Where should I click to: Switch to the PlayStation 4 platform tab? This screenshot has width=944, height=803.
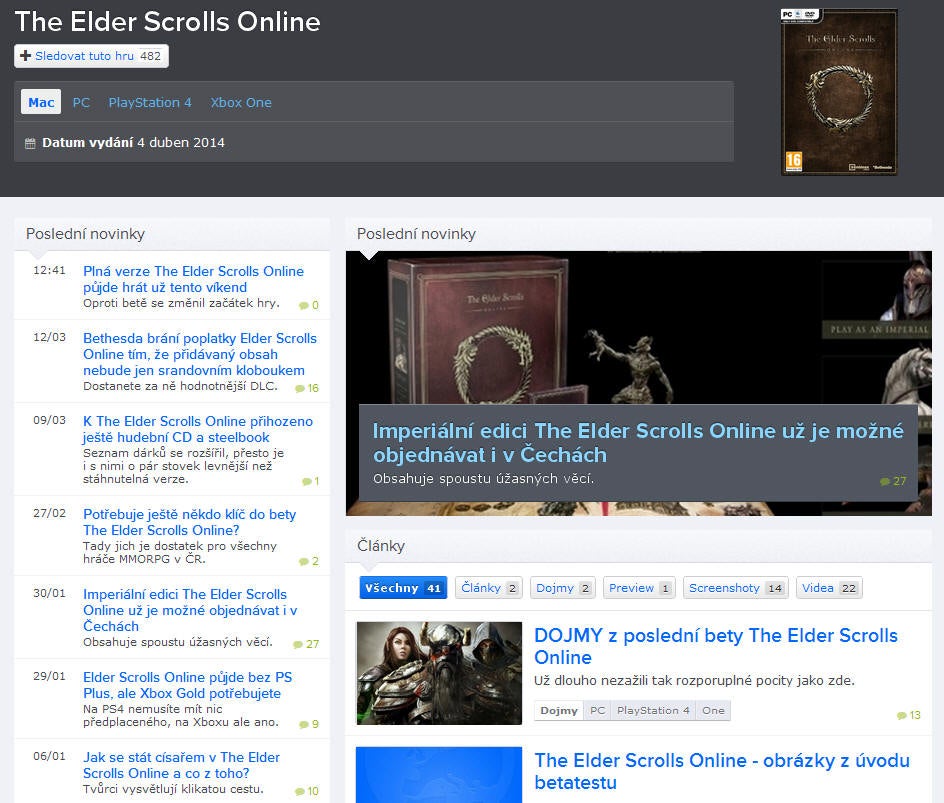[x=150, y=102]
